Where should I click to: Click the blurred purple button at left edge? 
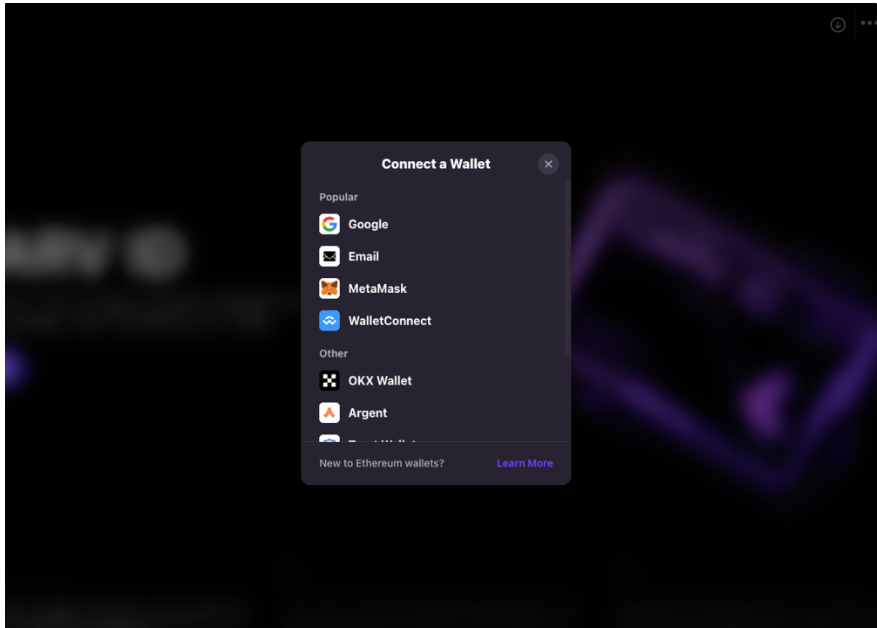click(x=13, y=369)
